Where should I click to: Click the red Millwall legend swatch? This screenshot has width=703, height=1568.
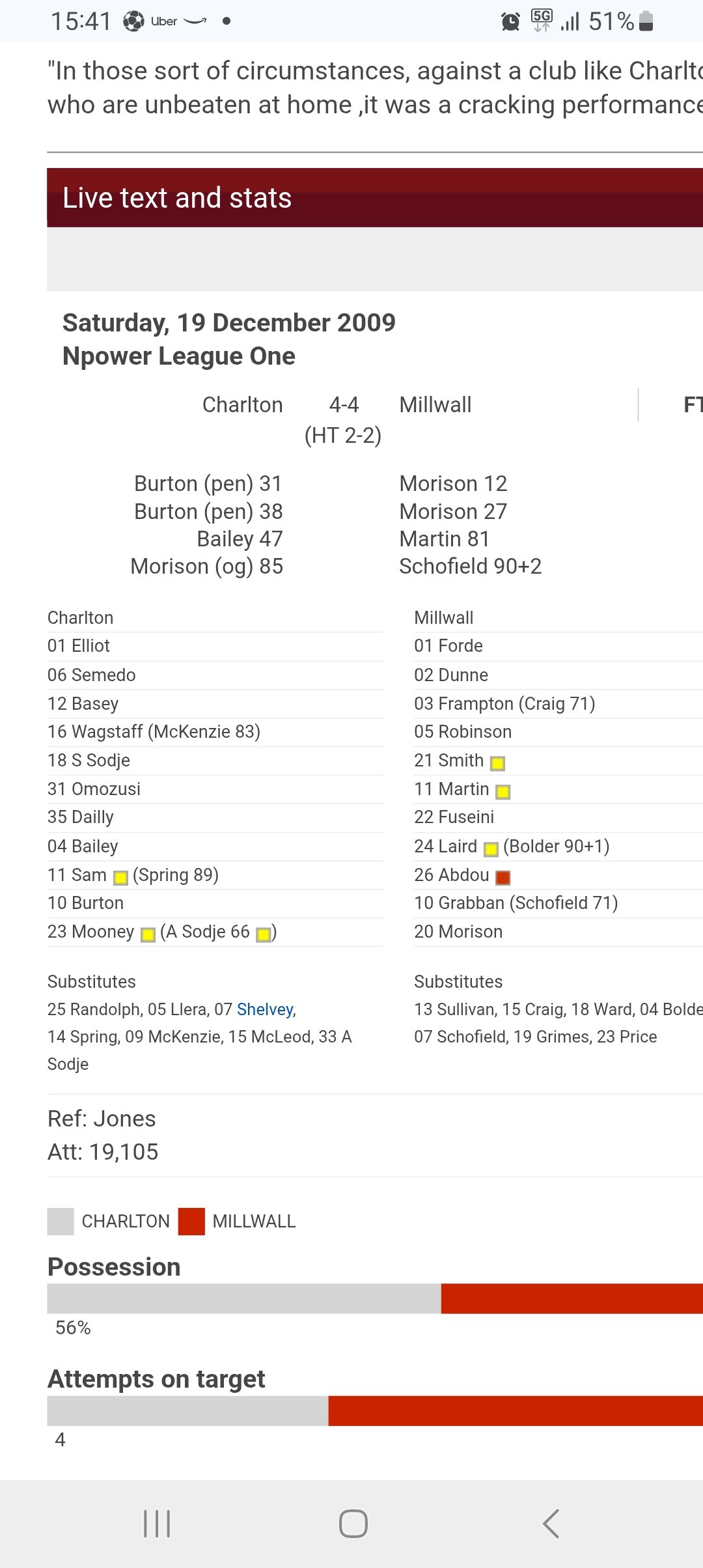point(191,1222)
